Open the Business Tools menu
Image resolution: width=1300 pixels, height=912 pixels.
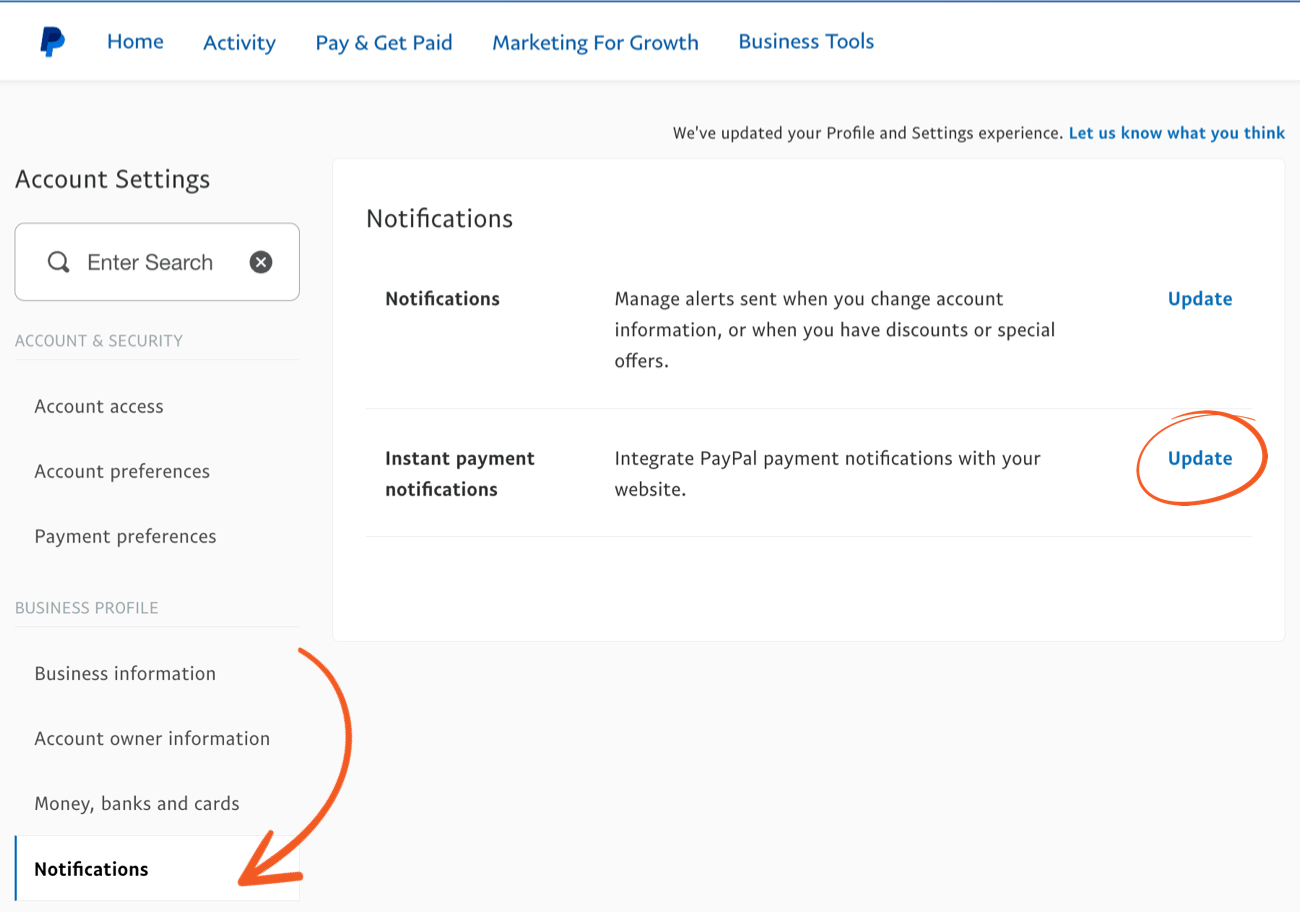coord(806,42)
